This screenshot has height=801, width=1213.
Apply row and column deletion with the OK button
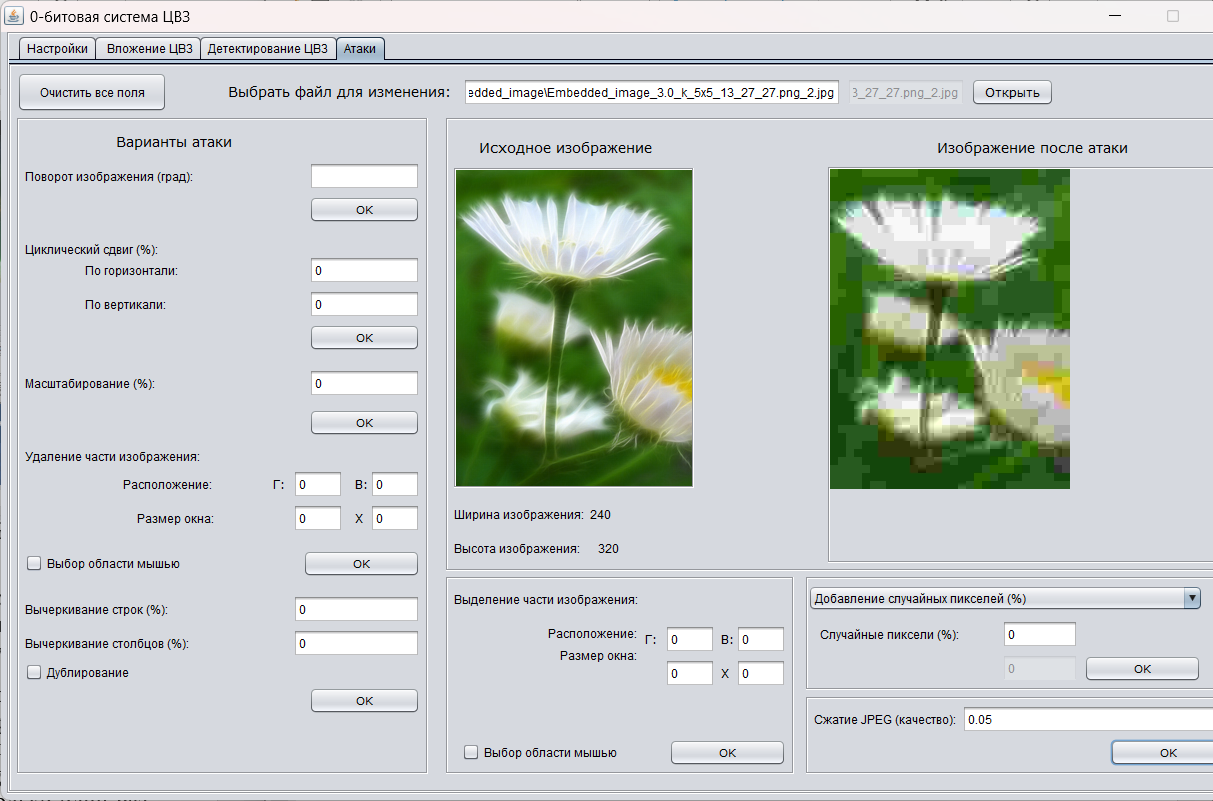364,701
